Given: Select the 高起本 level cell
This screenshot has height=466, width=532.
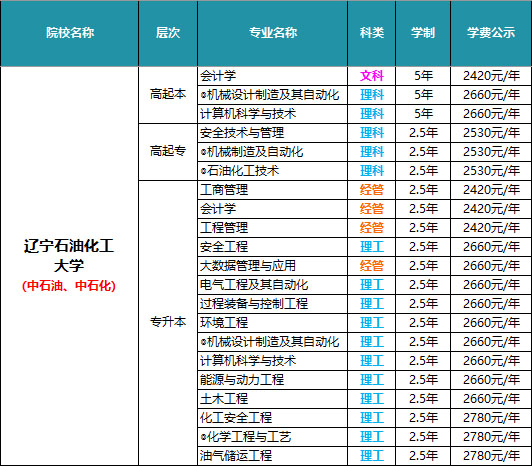Looking at the screenshot, I should pos(168,94).
